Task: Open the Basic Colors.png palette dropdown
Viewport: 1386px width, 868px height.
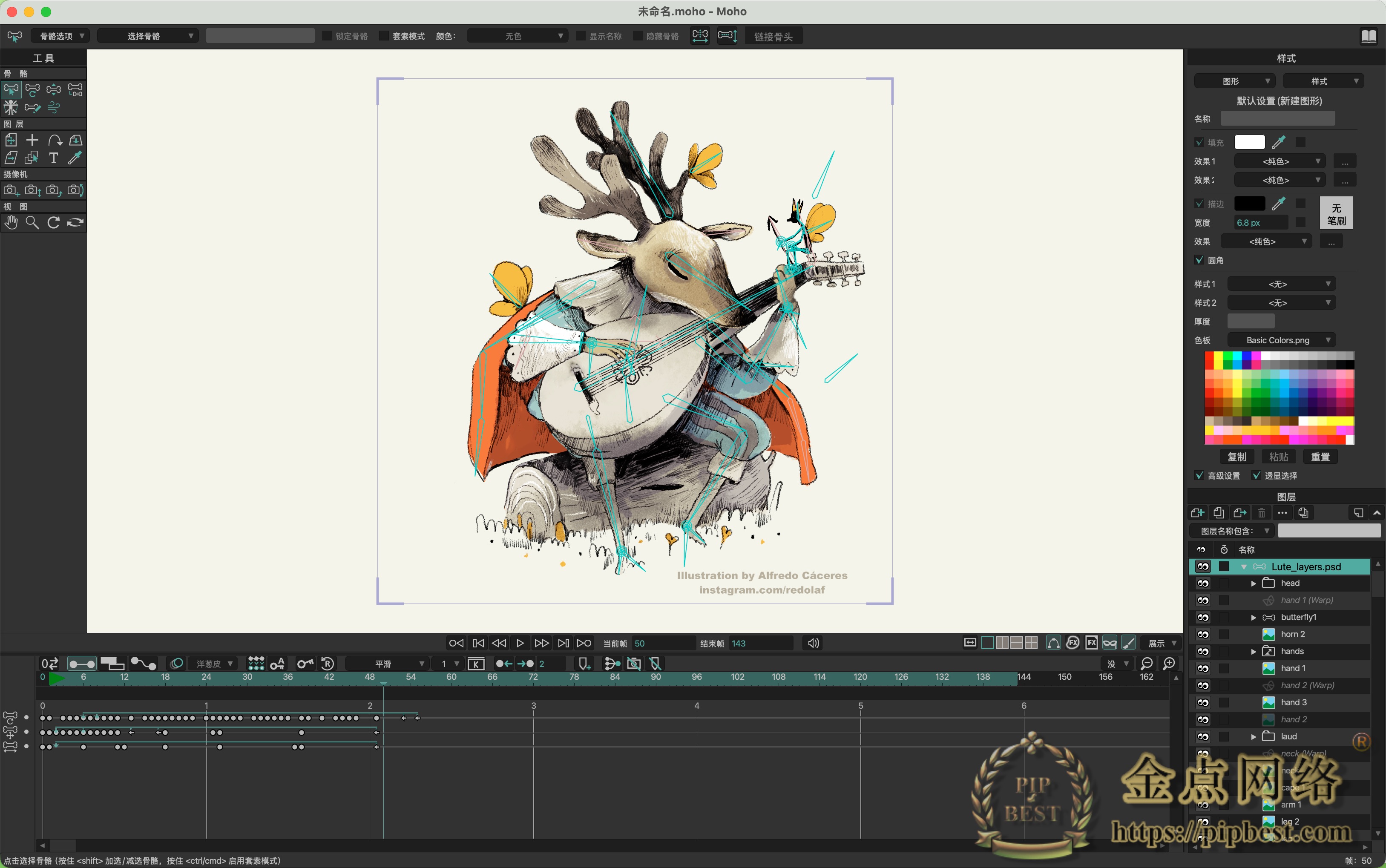Action: (1281, 340)
